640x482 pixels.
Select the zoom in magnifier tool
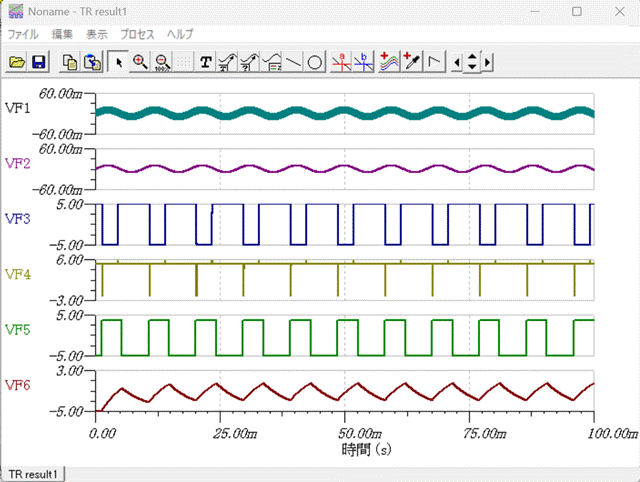click(x=140, y=62)
